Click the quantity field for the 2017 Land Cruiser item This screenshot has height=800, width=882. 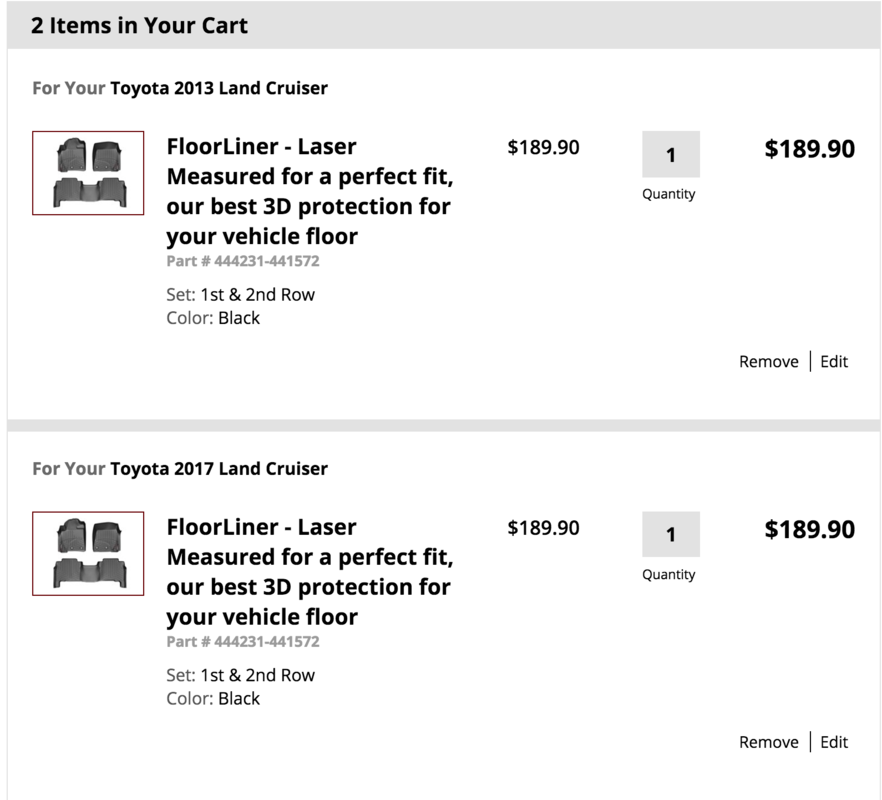click(670, 535)
